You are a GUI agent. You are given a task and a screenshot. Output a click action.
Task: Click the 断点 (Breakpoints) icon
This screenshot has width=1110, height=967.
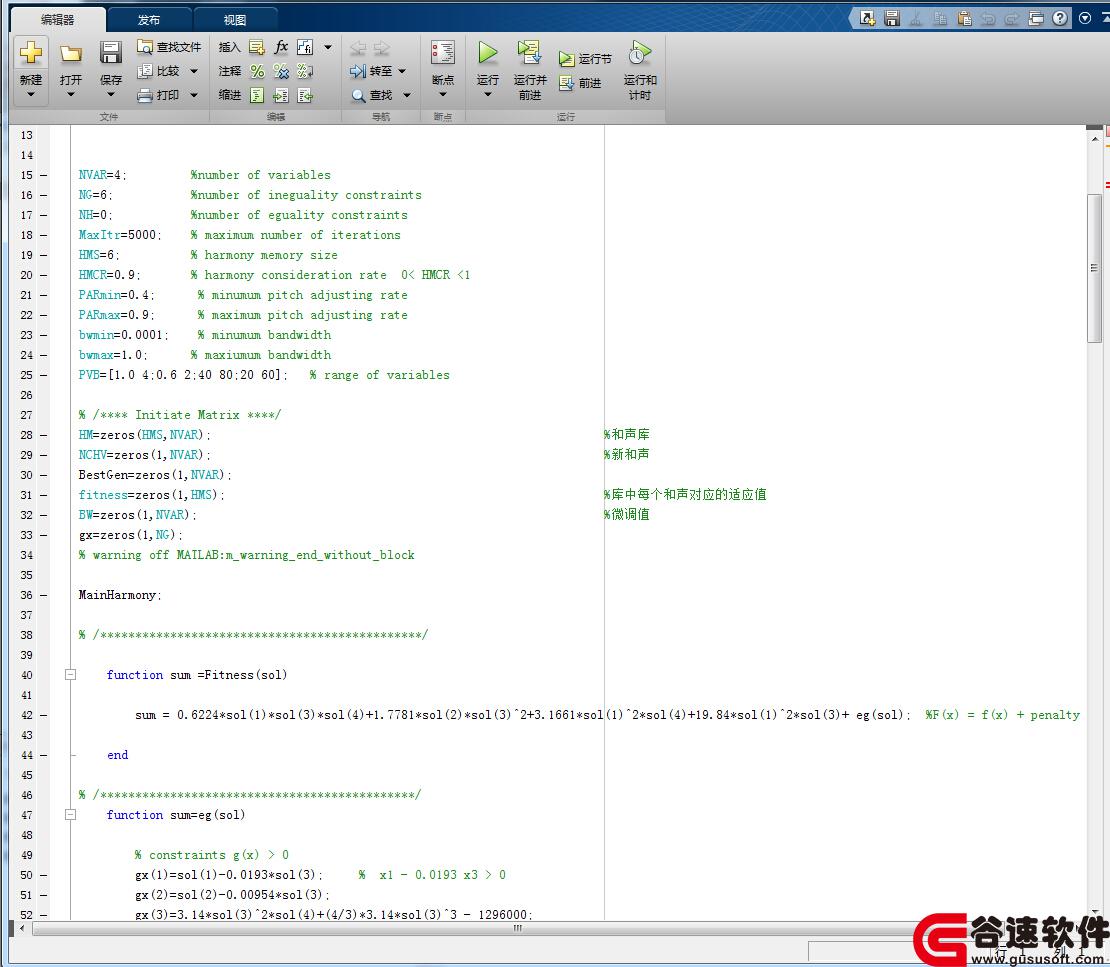tap(443, 52)
